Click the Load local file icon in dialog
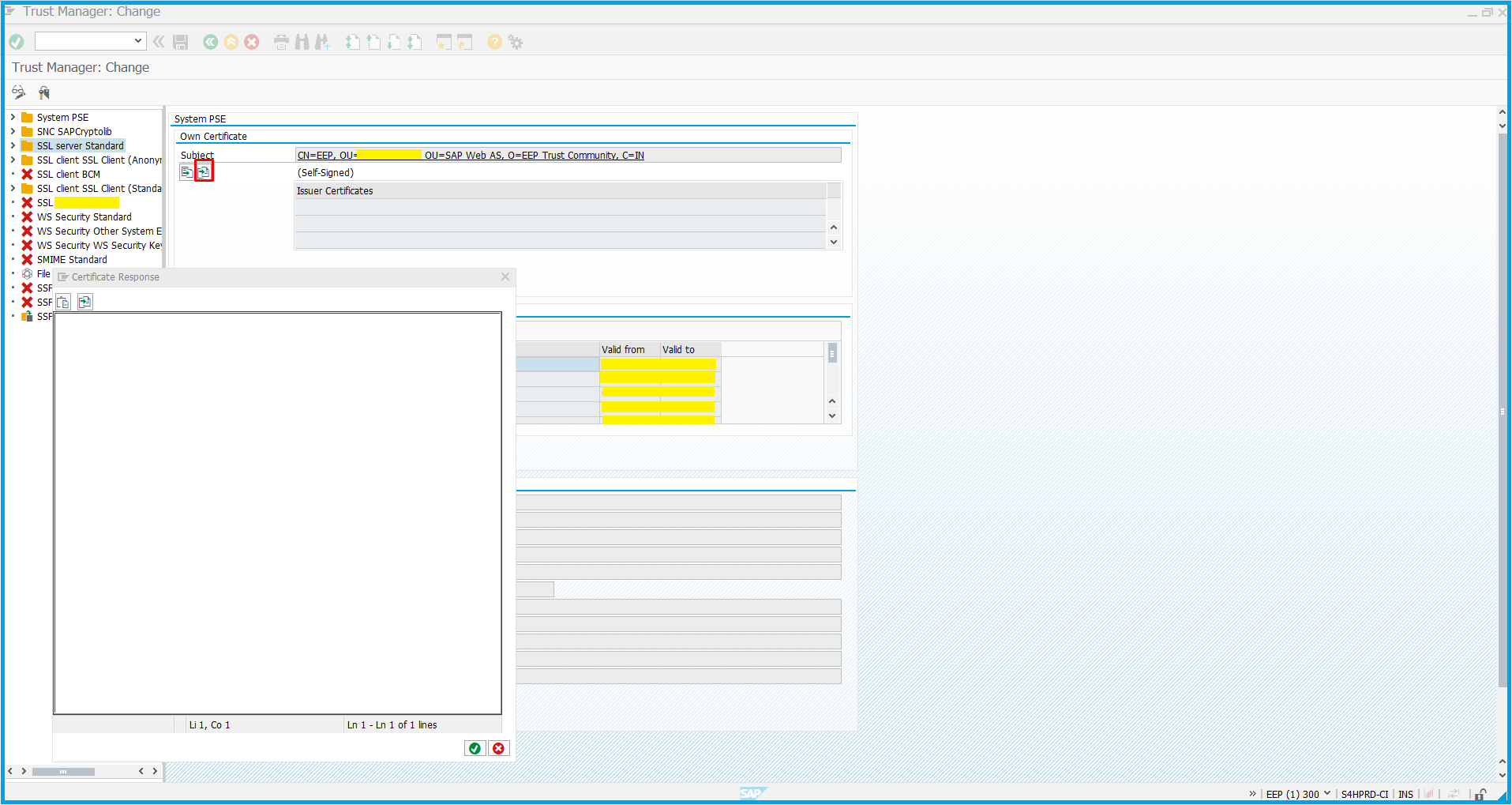 [x=85, y=302]
